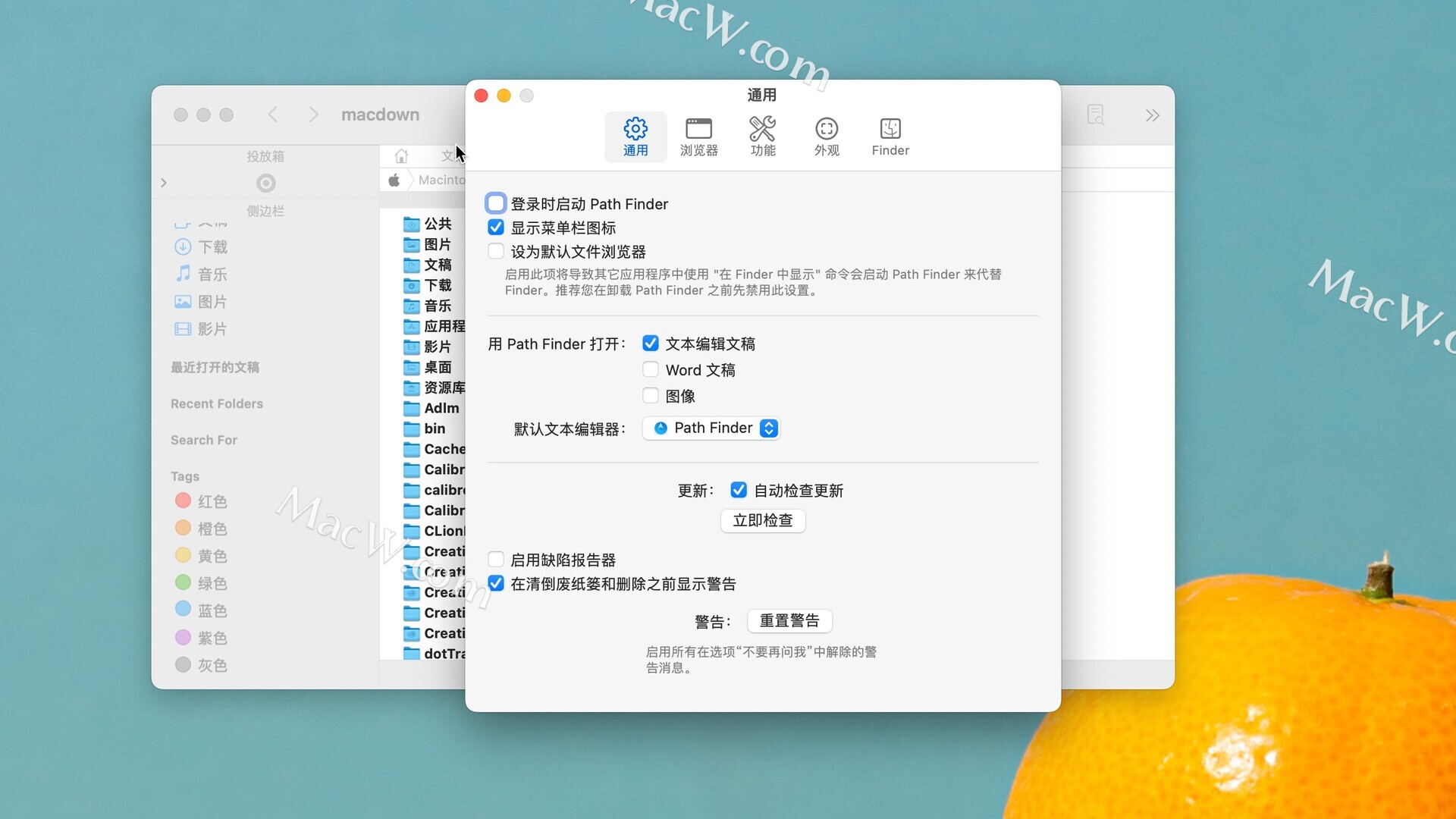Enable 设为默认文件浏览器 checkbox
1456x819 pixels.
coord(496,251)
